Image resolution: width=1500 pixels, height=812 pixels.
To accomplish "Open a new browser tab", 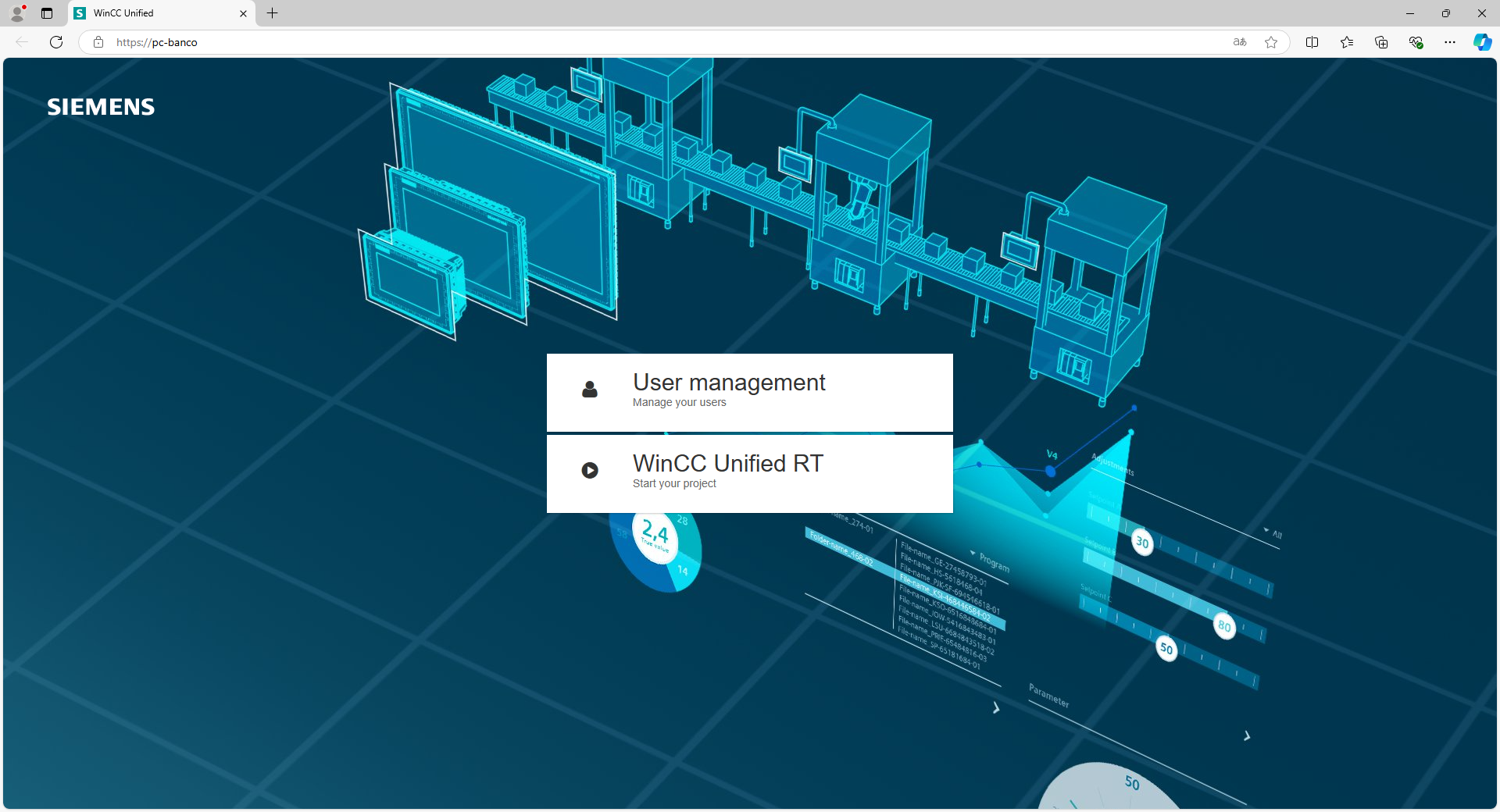I will [x=272, y=13].
